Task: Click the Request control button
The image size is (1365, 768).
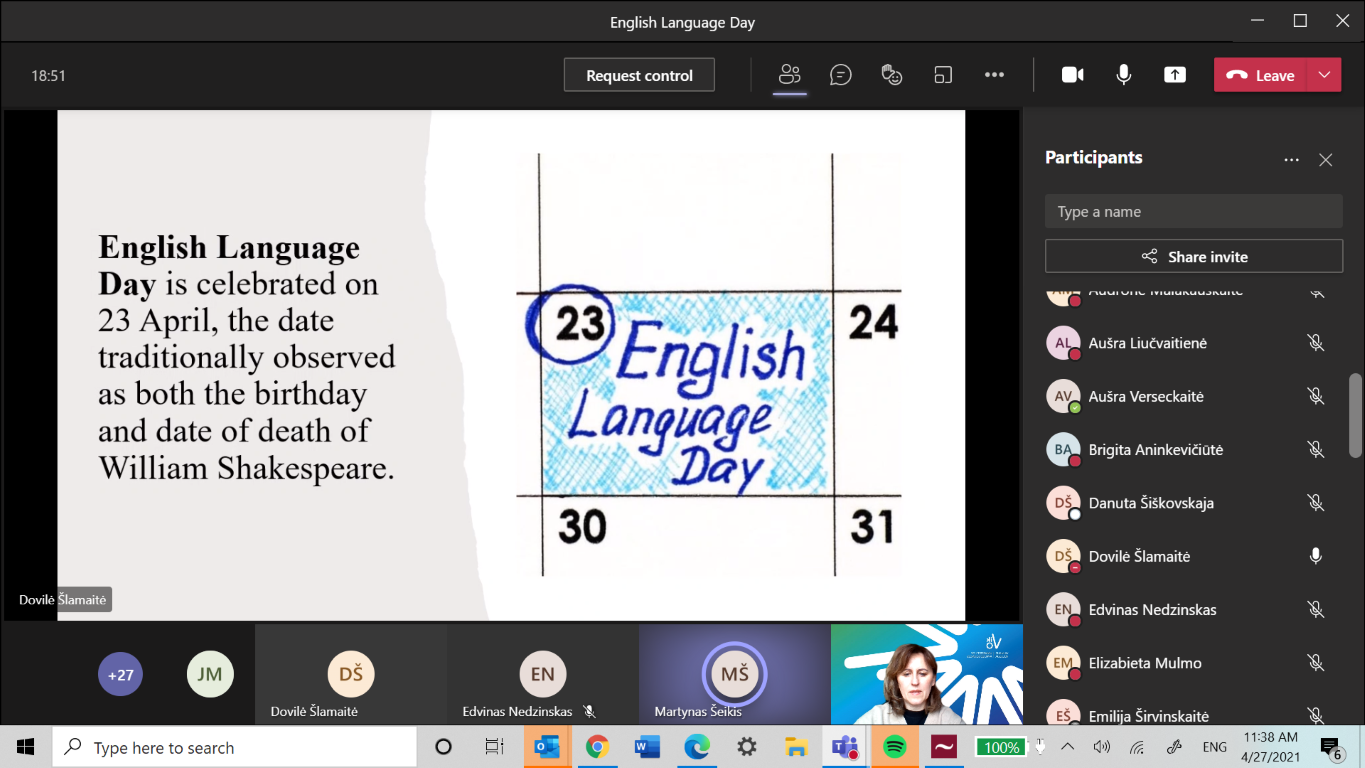Action: (639, 75)
